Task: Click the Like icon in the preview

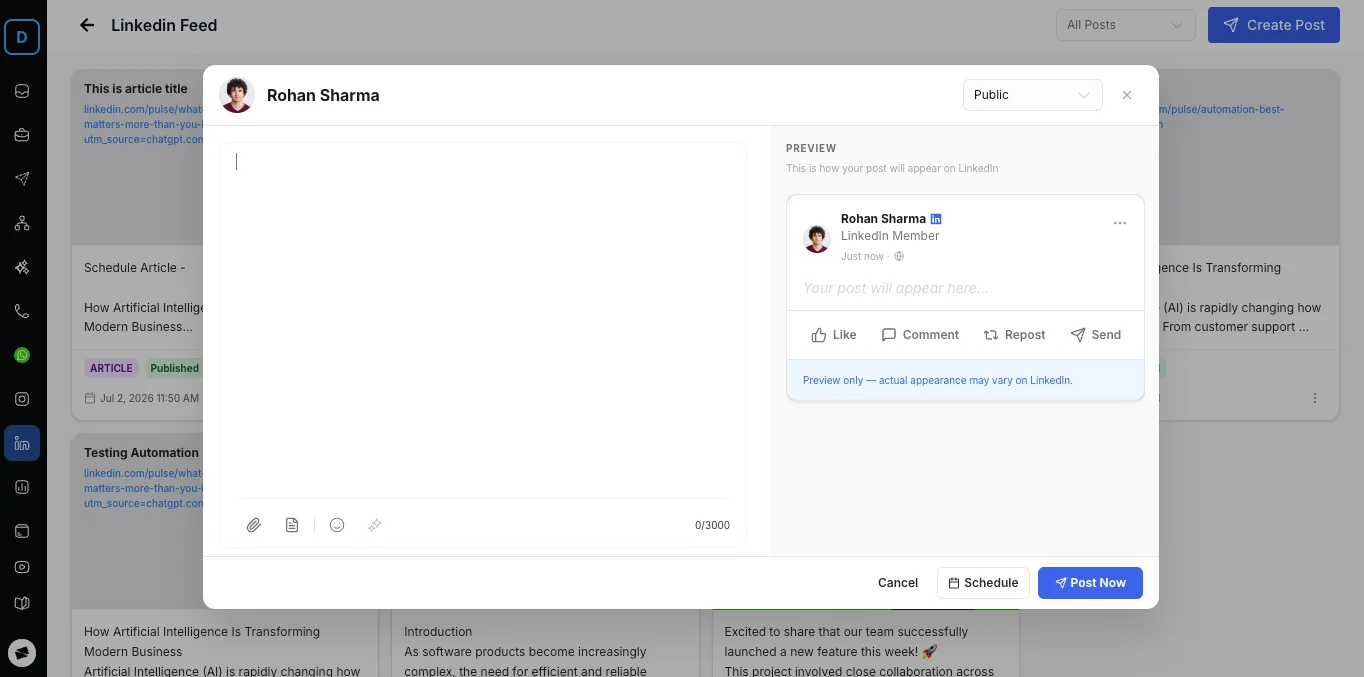Action: pos(819,335)
